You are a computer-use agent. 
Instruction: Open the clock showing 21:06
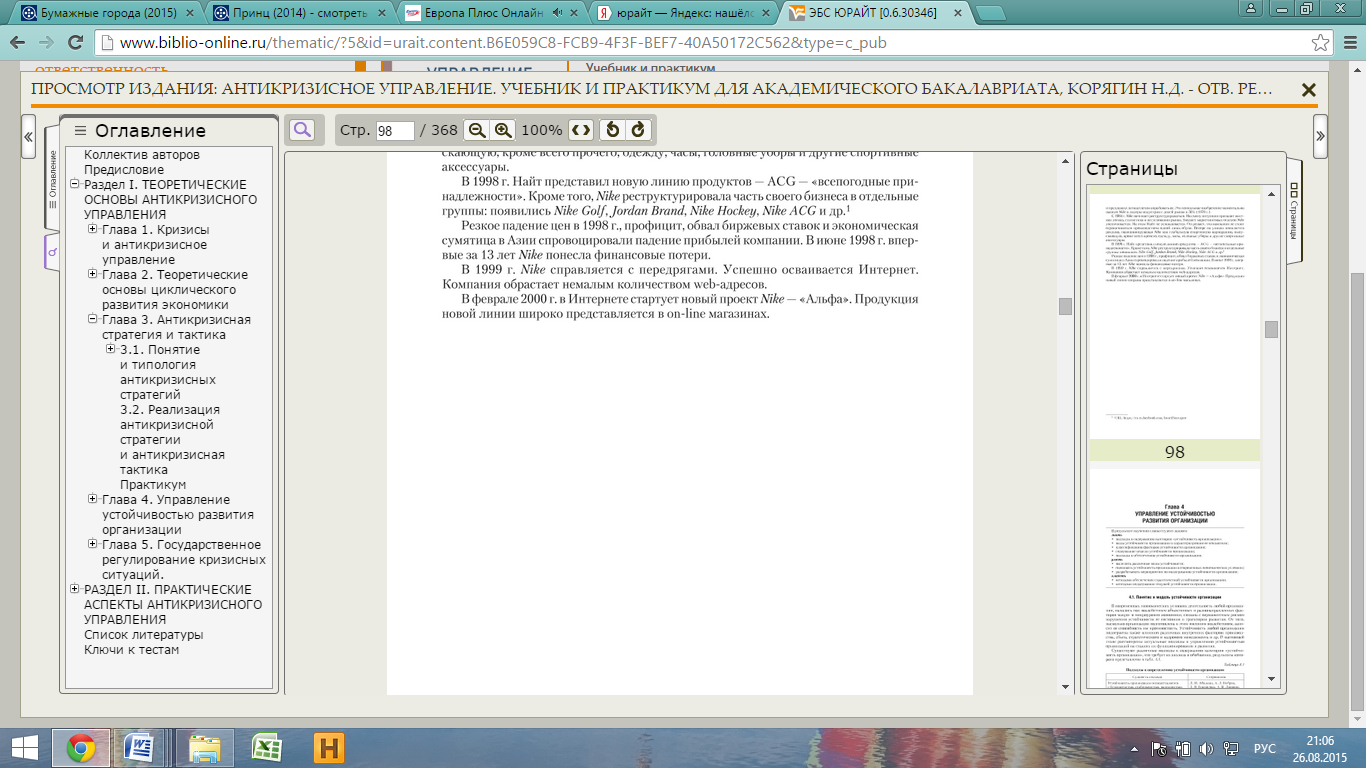(1322, 739)
